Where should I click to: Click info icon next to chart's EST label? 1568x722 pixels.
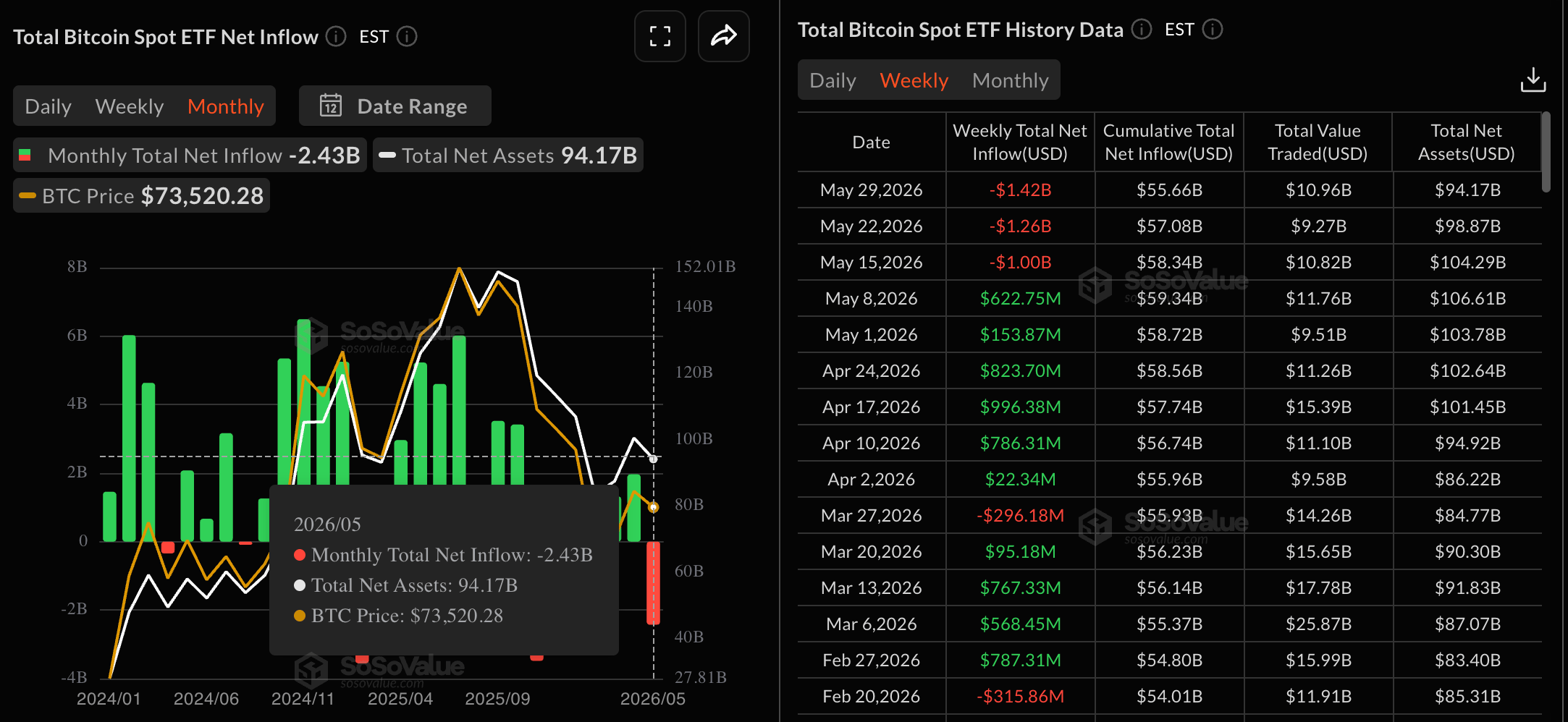point(407,36)
